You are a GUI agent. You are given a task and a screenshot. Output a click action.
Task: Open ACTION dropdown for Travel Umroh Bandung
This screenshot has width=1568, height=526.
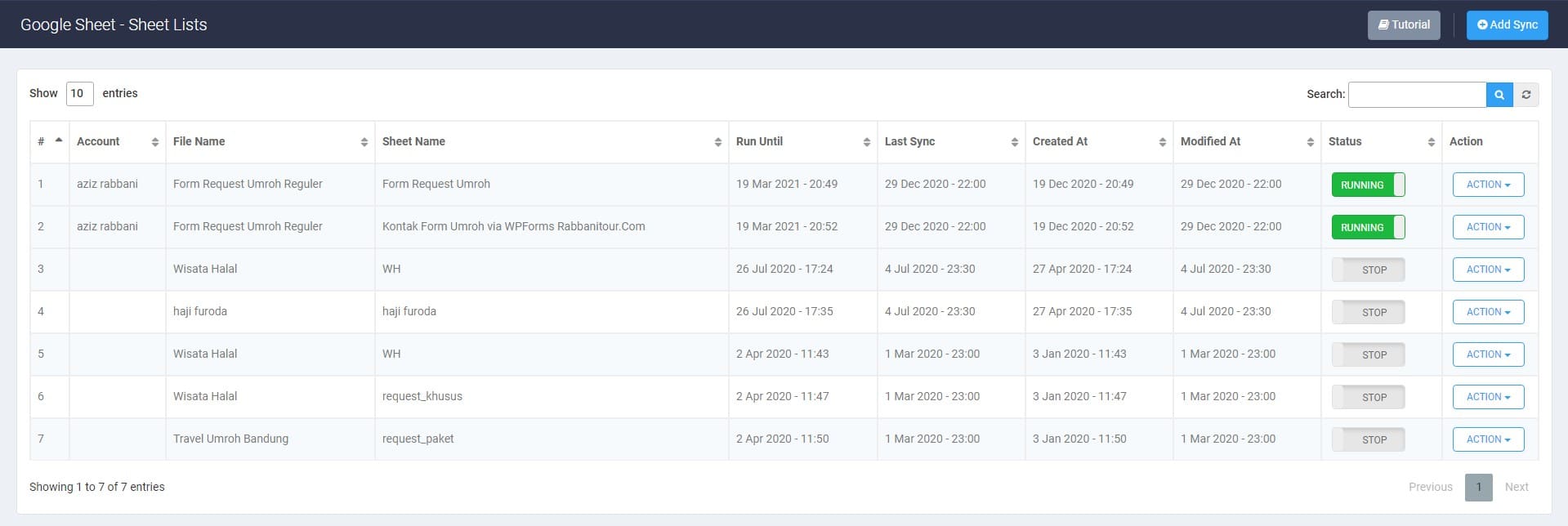coord(1489,439)
